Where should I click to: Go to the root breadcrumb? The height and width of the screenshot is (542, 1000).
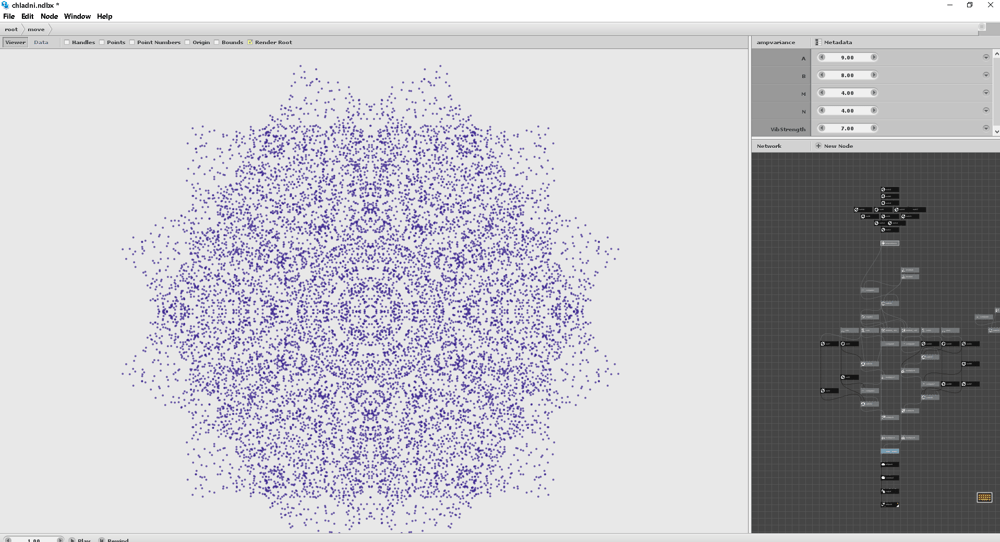tap(11, 29)
